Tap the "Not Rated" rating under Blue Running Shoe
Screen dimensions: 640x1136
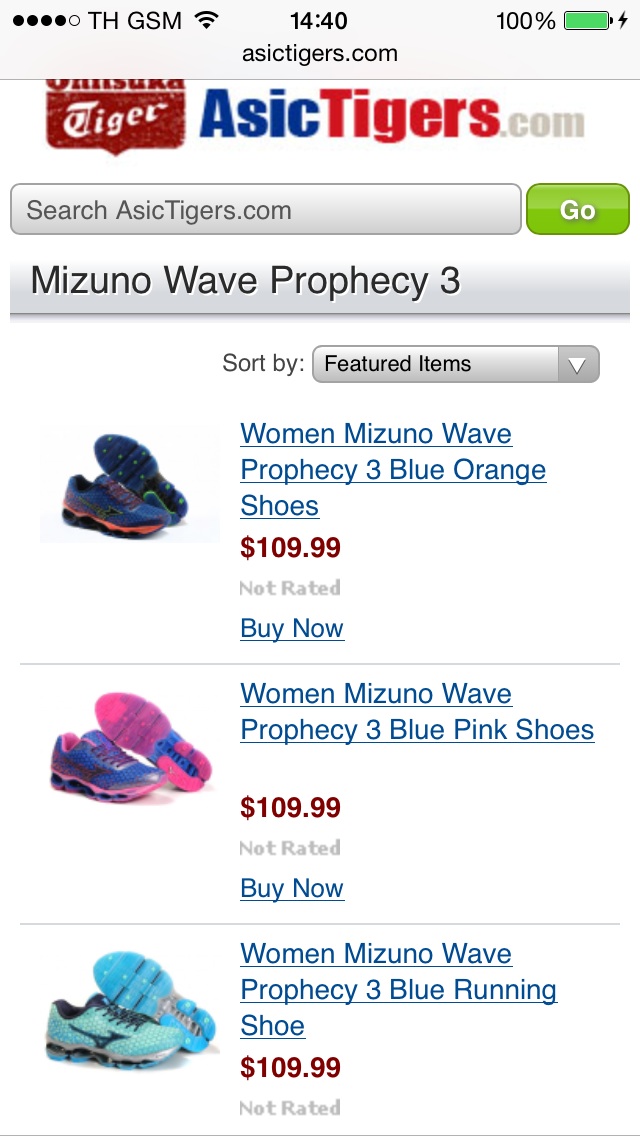[x=290, y=1108]
